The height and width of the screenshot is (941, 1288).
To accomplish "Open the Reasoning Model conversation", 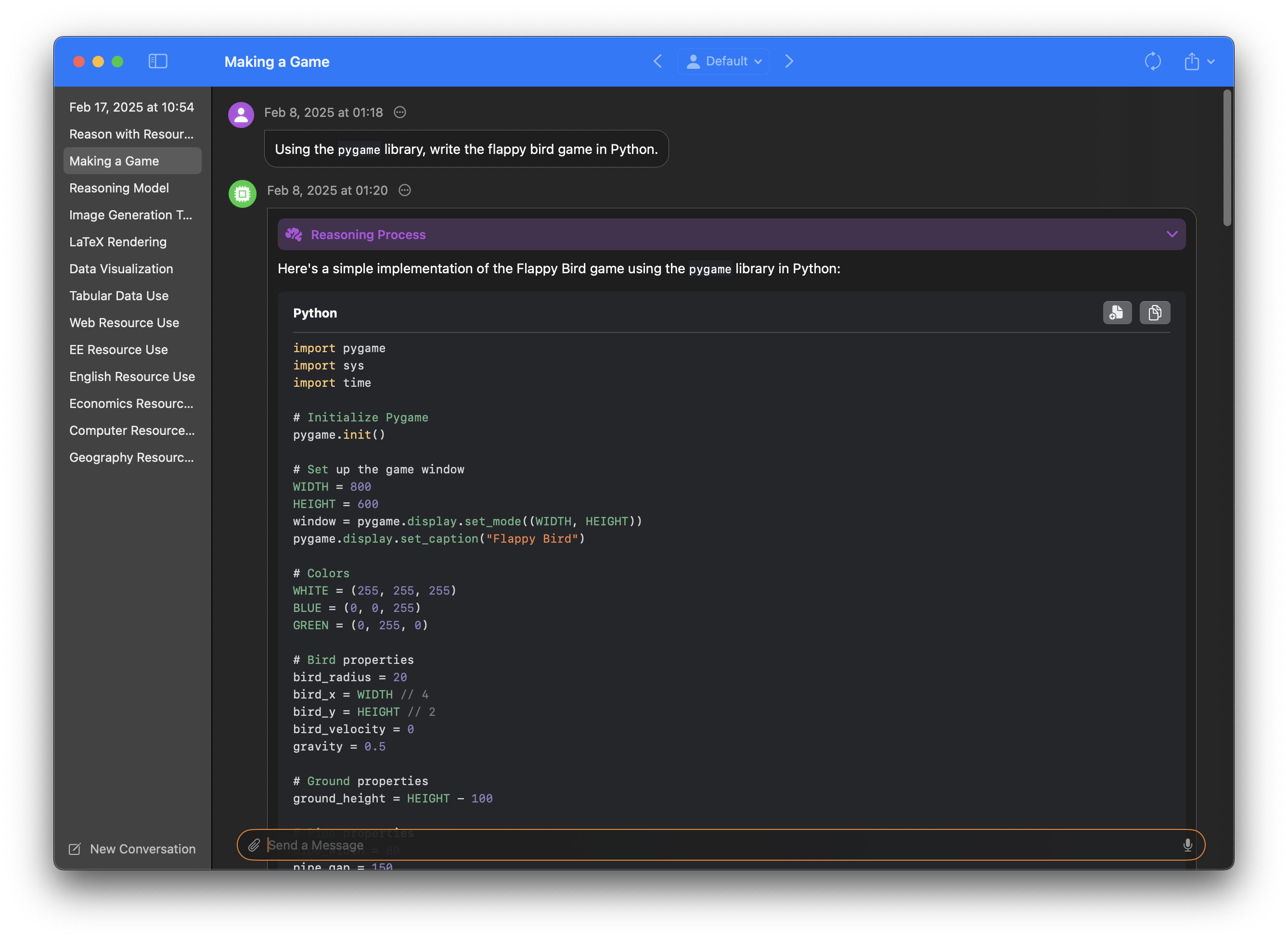I will 132,188.
